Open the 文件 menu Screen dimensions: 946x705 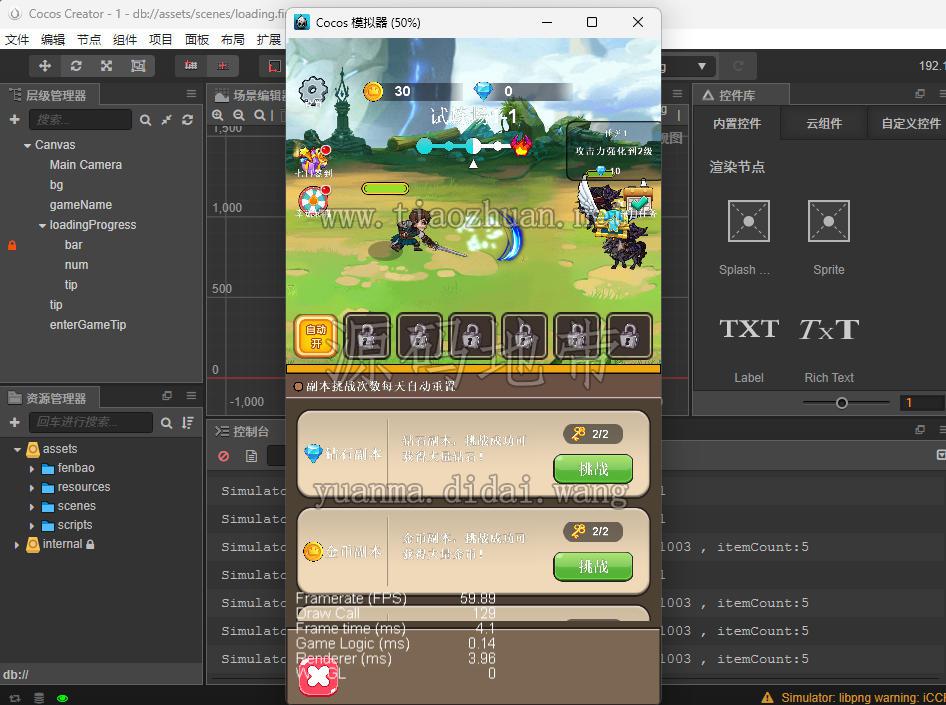coord(17,40)
